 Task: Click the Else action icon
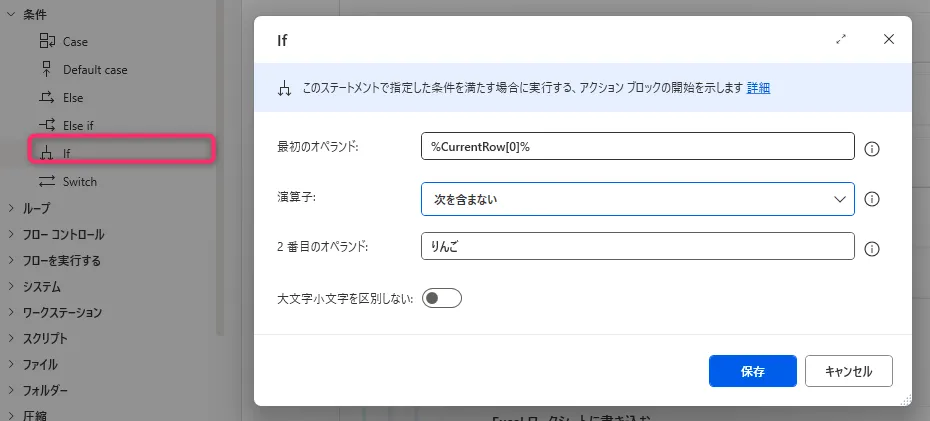pyautogui.click(x=46, y=97)
